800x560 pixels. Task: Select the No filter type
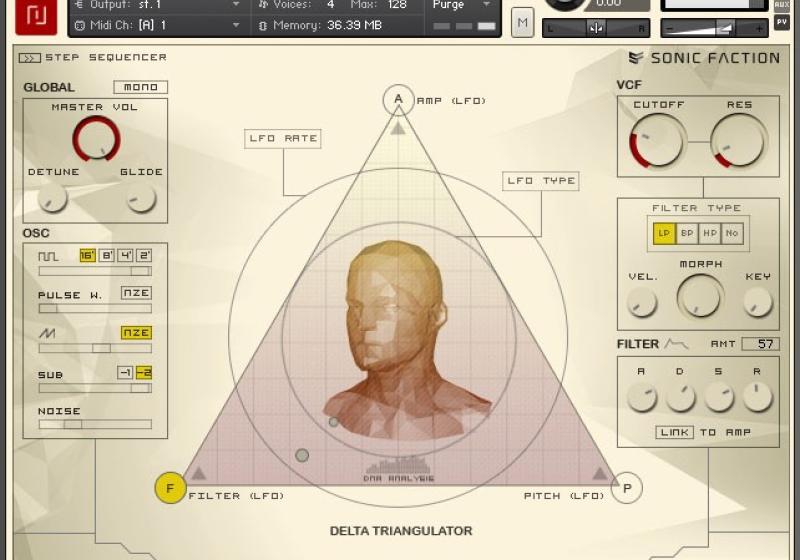[x=732, y=234]
